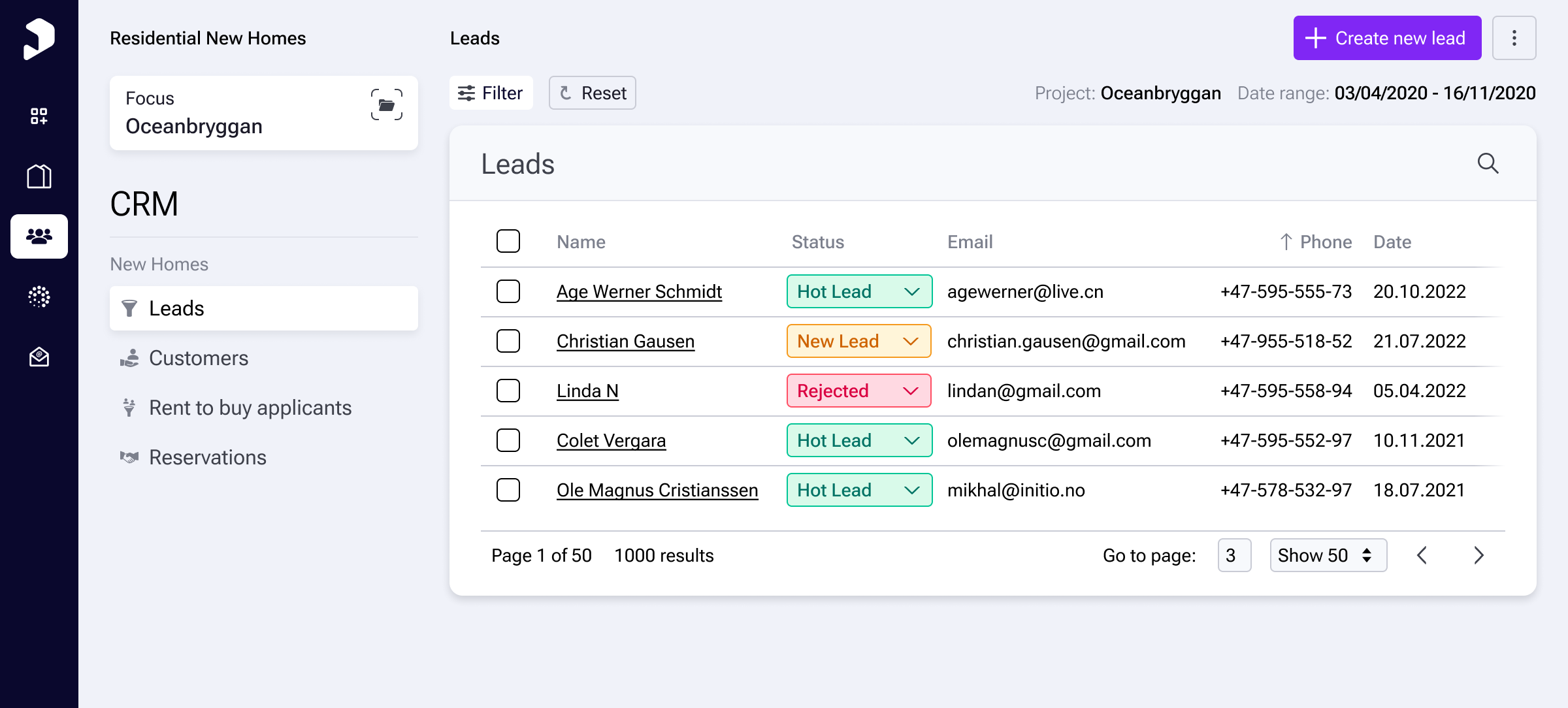Open the three-dot more options menu
This screenshot has height=708, width=1568.
point(1514,38)
